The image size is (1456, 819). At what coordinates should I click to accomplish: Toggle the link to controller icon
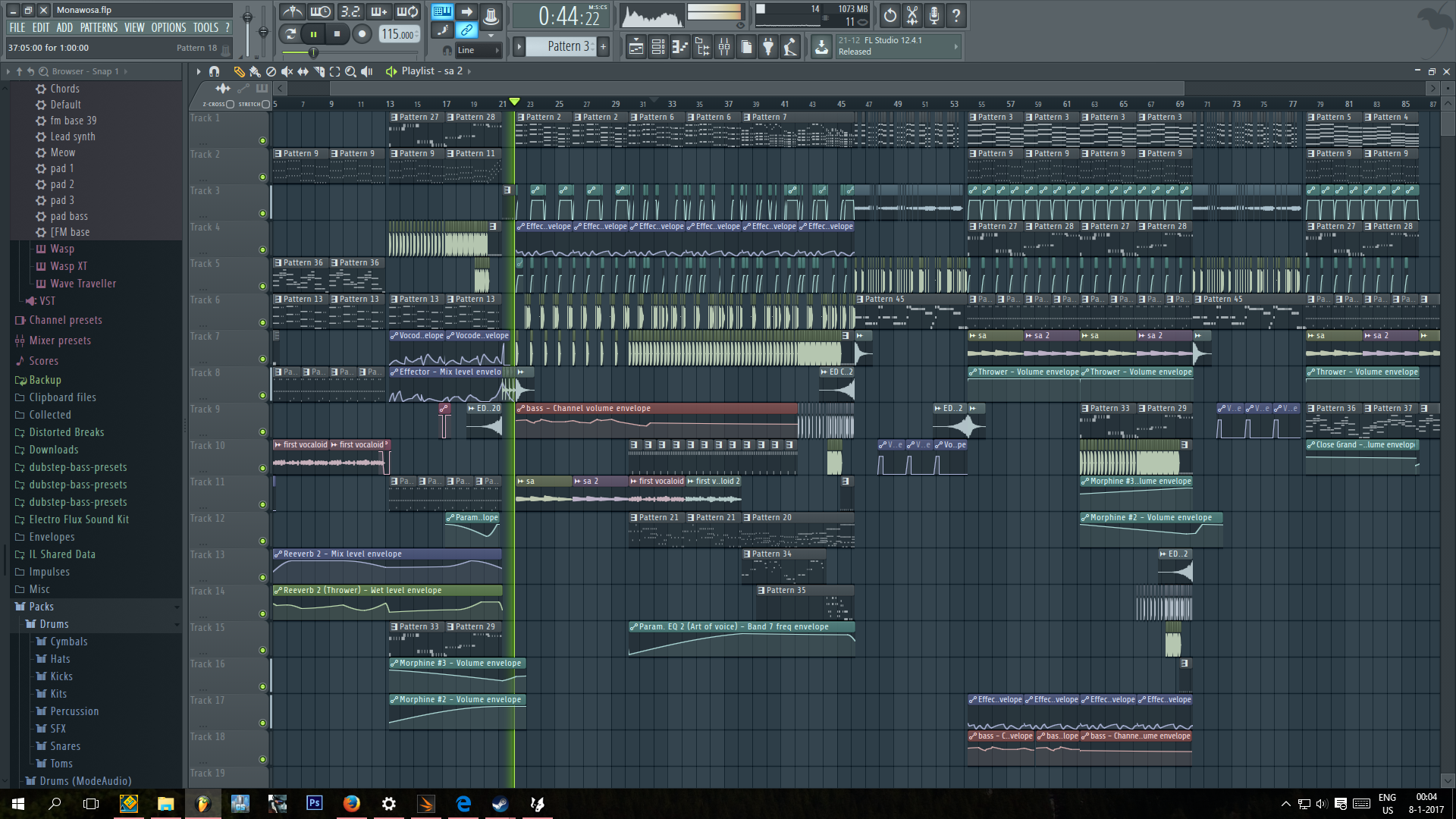pyautogui.click(x=466, y=30)
